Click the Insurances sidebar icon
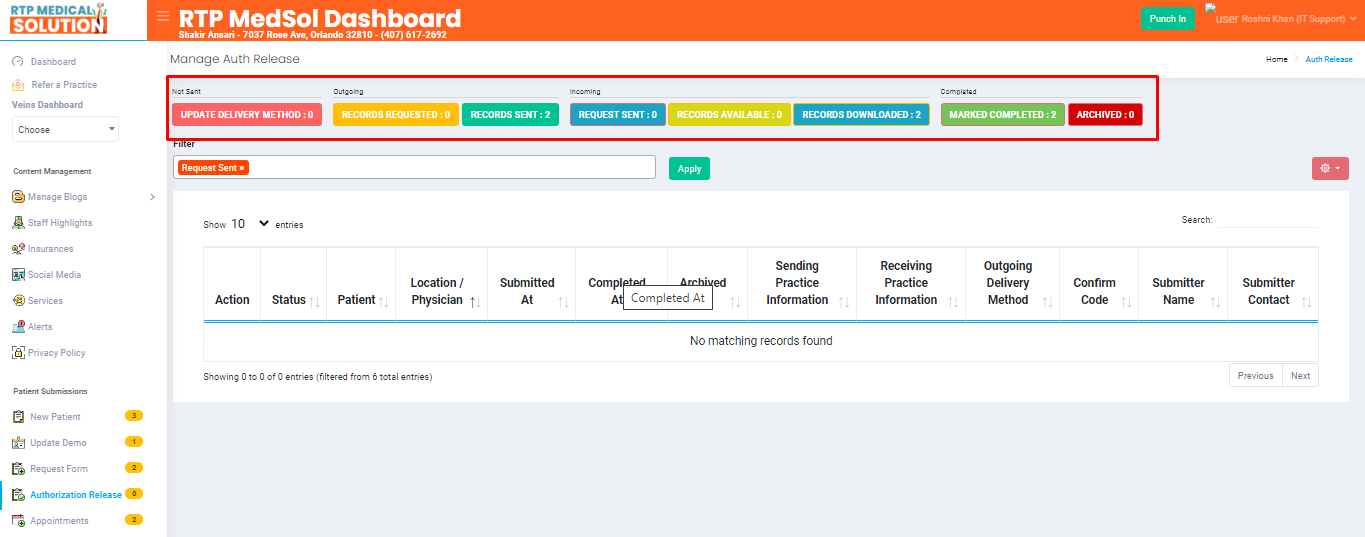This screenshot has height=537, width=1365. [x=18, y=249]
